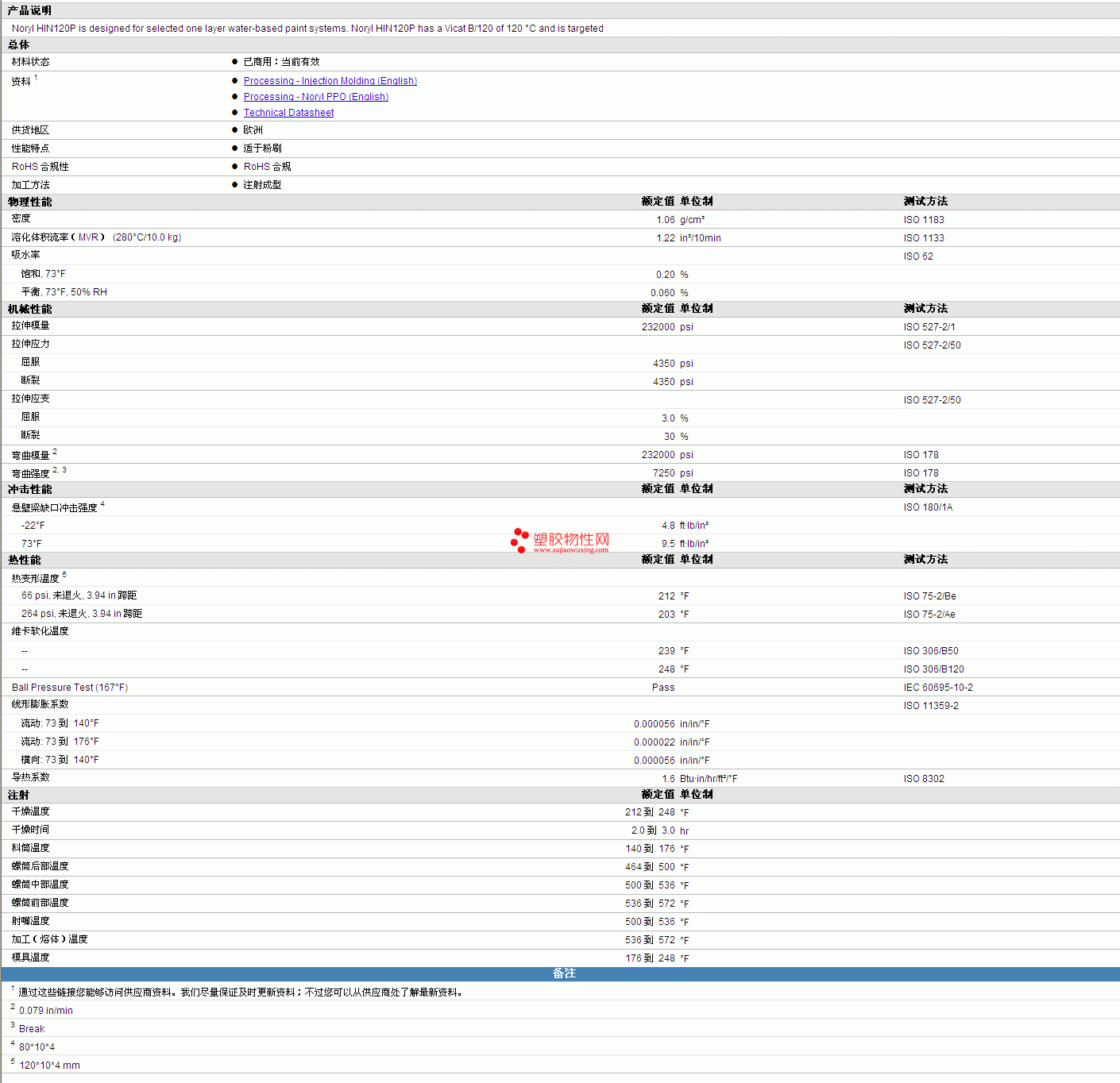Click ISO 527-2/1 test method
Image resolution: width=1120 pixels, height=1083 pixels.
click(929, 327)
